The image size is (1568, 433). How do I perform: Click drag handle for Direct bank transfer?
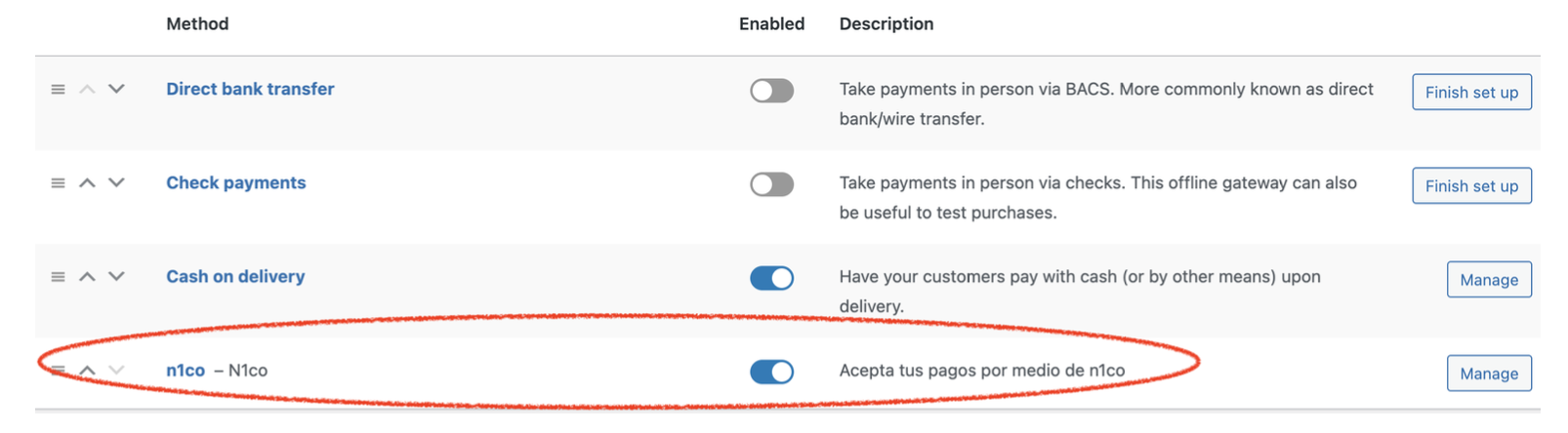59,90
